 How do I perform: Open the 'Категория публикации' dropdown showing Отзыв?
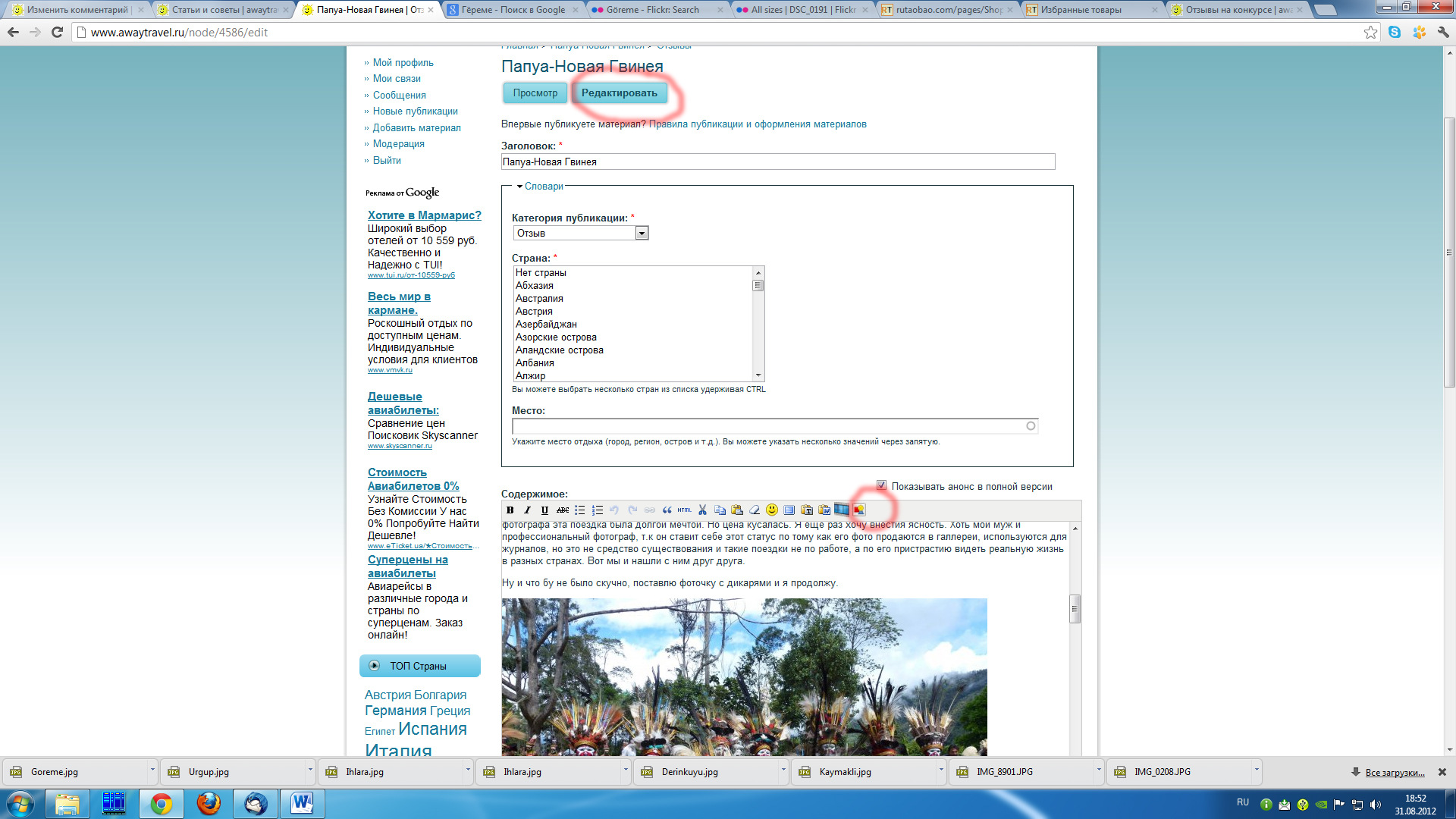[x=581, y=233]
